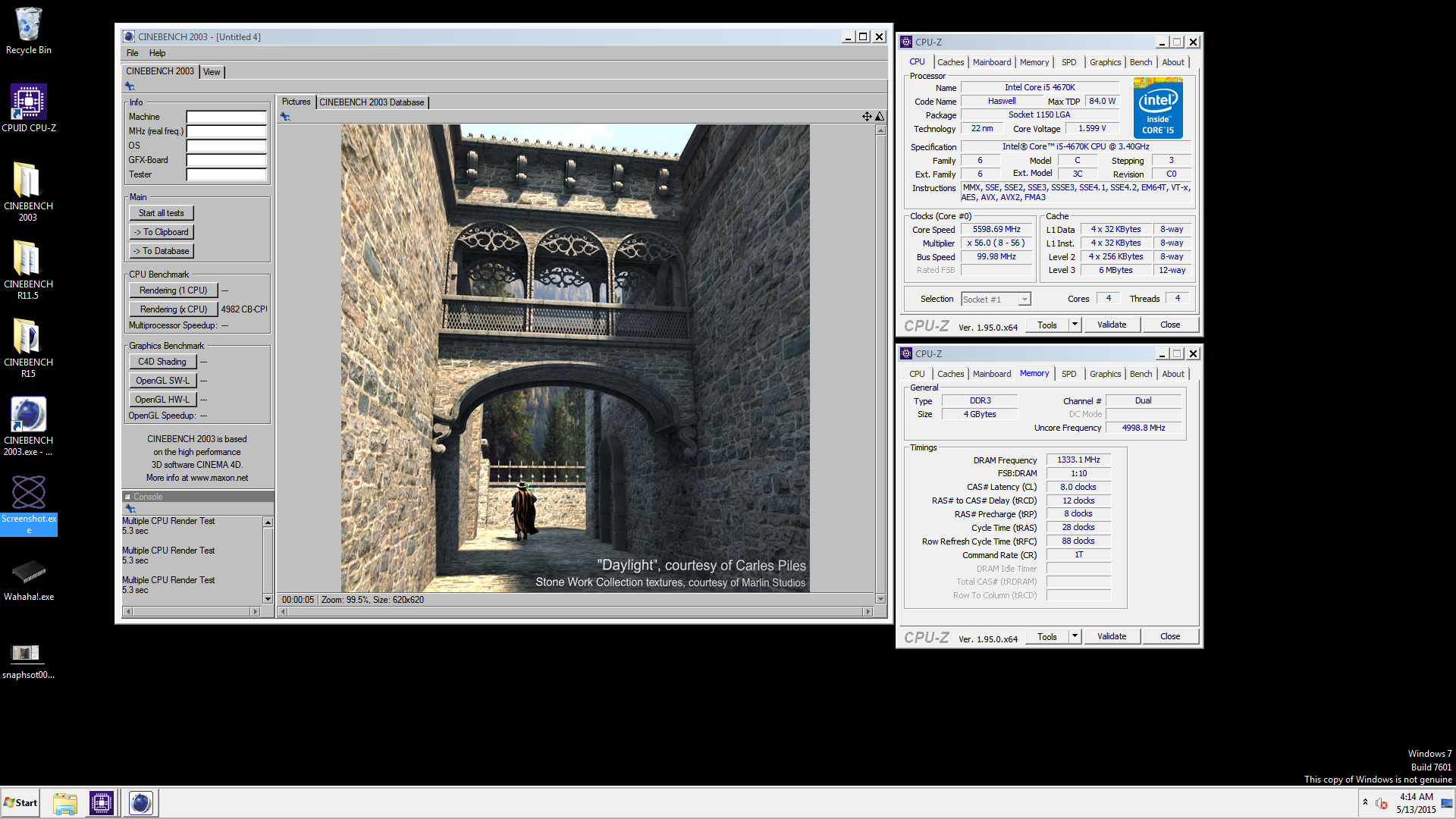Click picture panel horizontal scrollbar right arrow

tap(868, 611)
